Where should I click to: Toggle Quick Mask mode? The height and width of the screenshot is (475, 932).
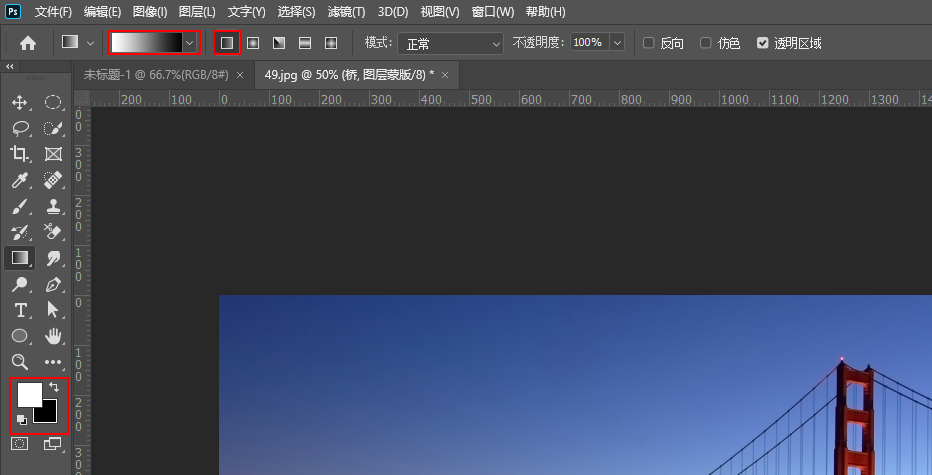(20, 443)
